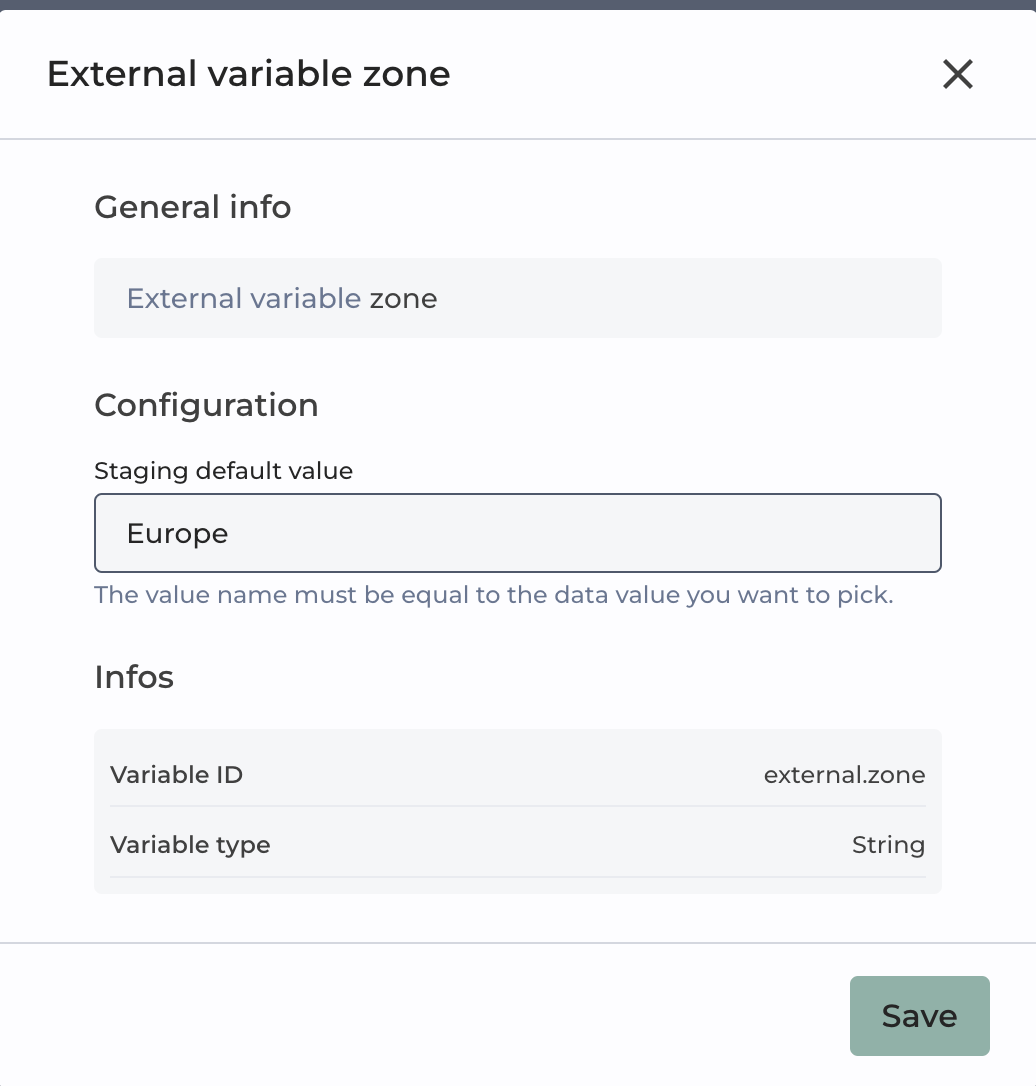The width and height of the screenshot is (1036, 1086).
Task: Click the helper text below the Europe field
Action: coord(493,595)
